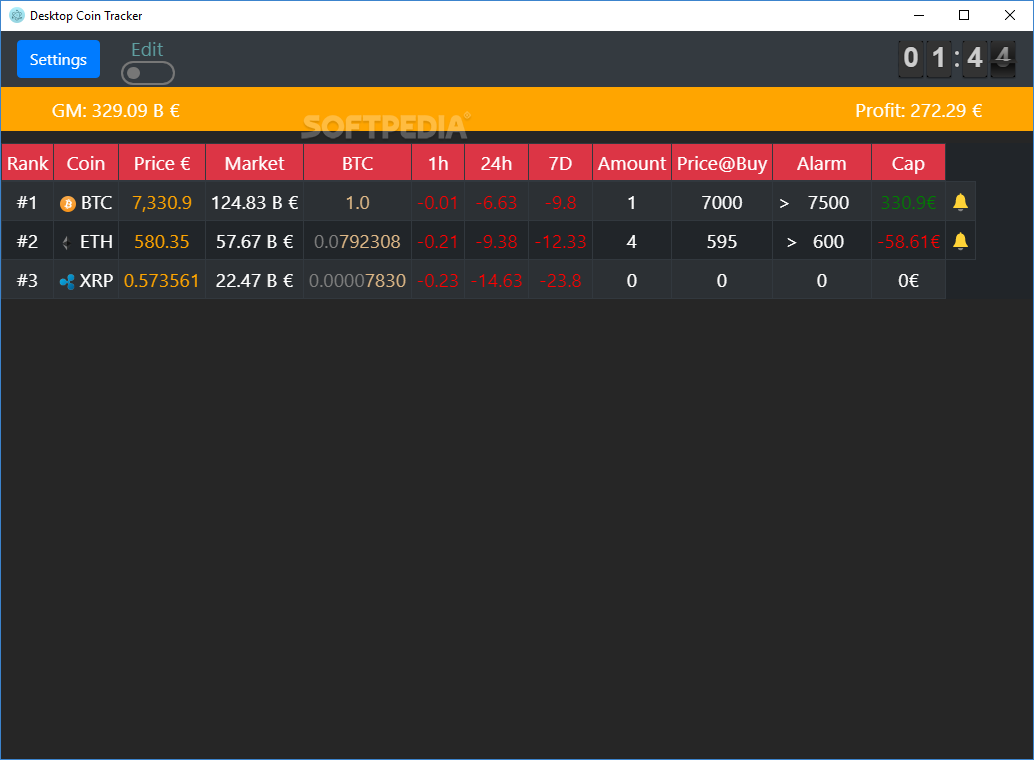This screenshot has height=760, width=1034.
Task: Click the Bitcoin coin logo
Action: 68,204
